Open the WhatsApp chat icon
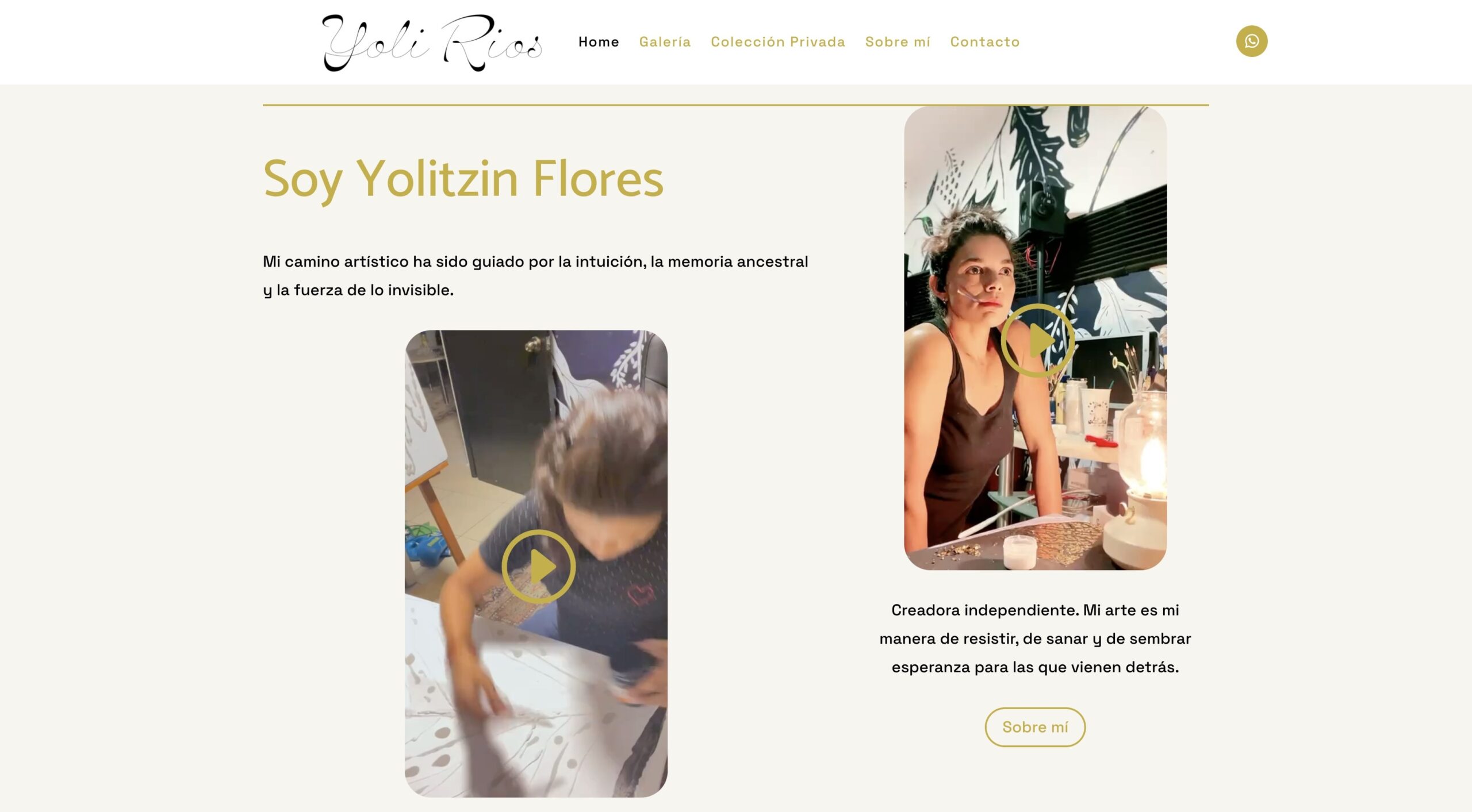This screenshot has width=1472, height=812. tap(1251, 41)
